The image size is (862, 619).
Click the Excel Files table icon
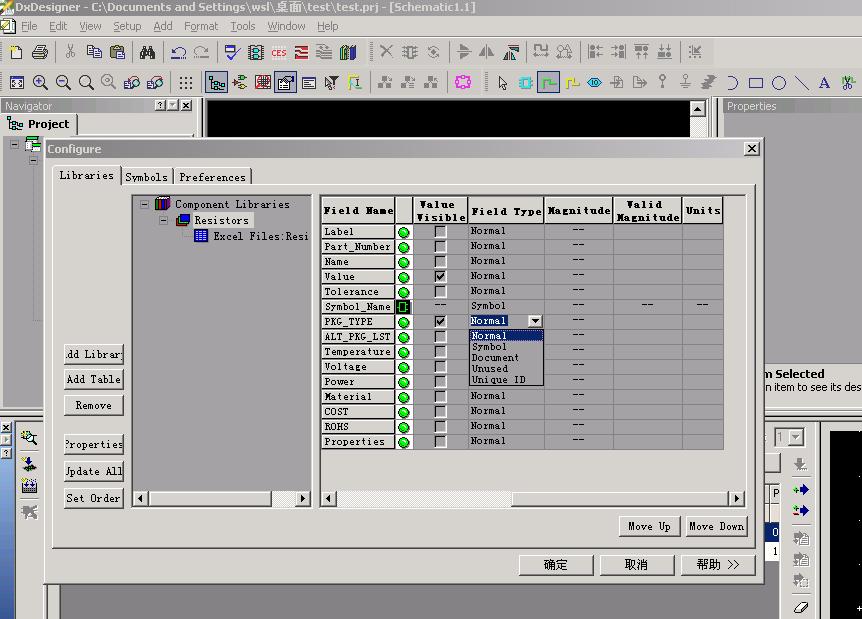pos(201,236)
